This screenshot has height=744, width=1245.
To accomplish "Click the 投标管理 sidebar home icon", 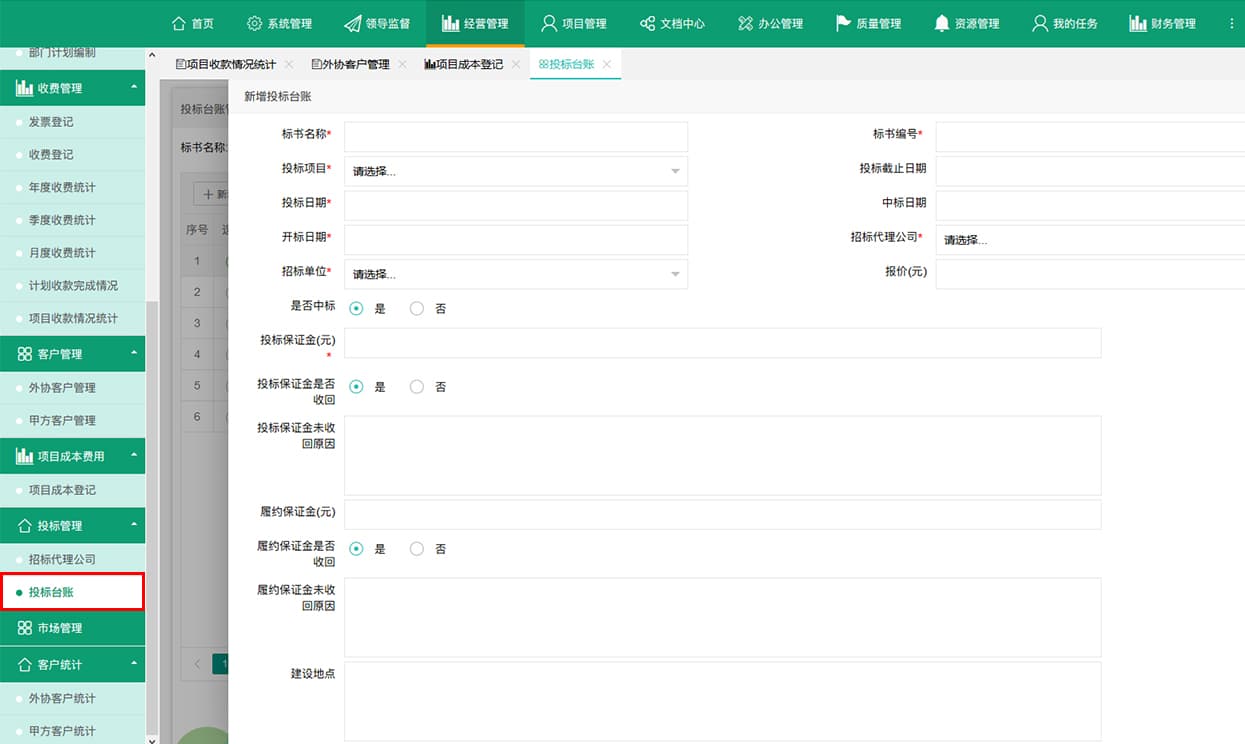I will click(x=24, y=526).
